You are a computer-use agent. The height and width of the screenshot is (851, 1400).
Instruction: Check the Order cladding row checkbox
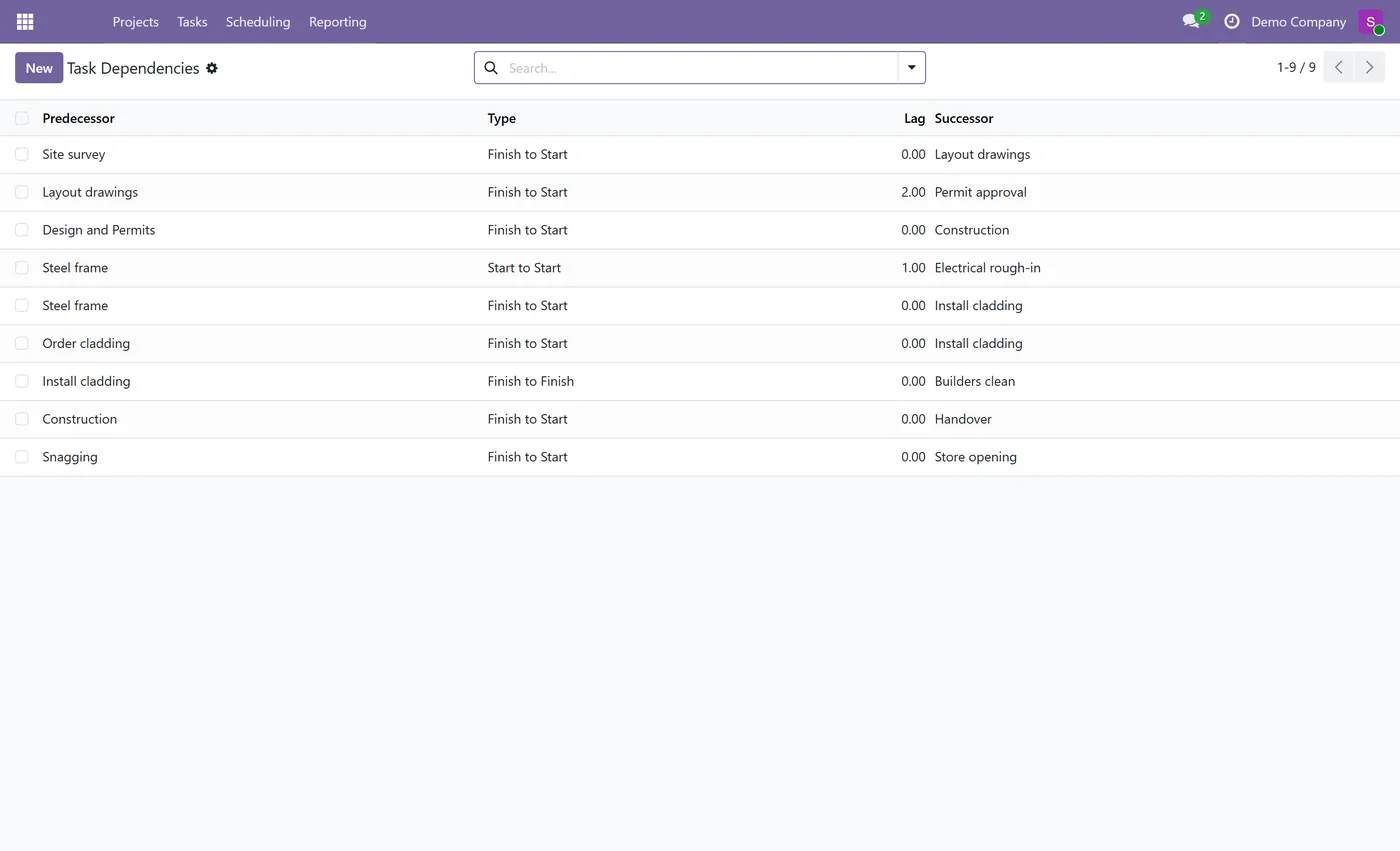pyautogui.click(x=22, y=343)
